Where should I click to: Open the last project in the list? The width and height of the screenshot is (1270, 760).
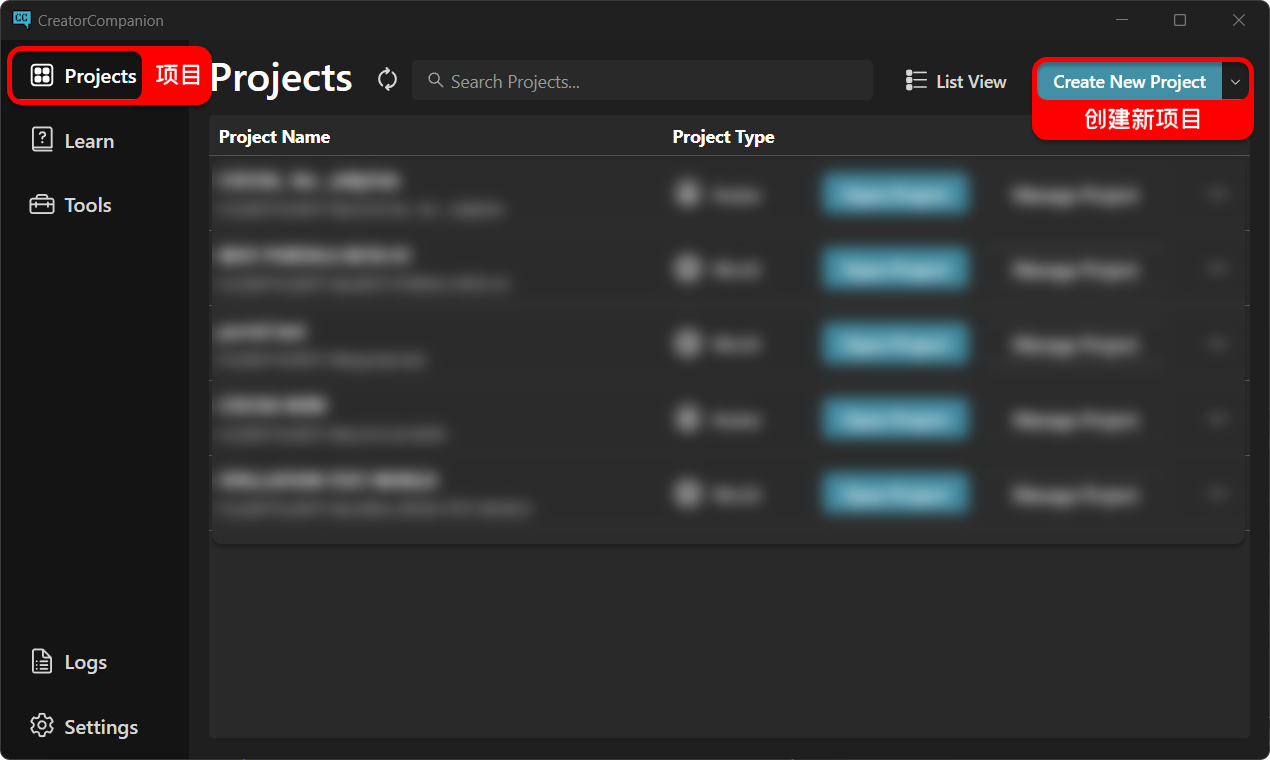tap(896, 494)
